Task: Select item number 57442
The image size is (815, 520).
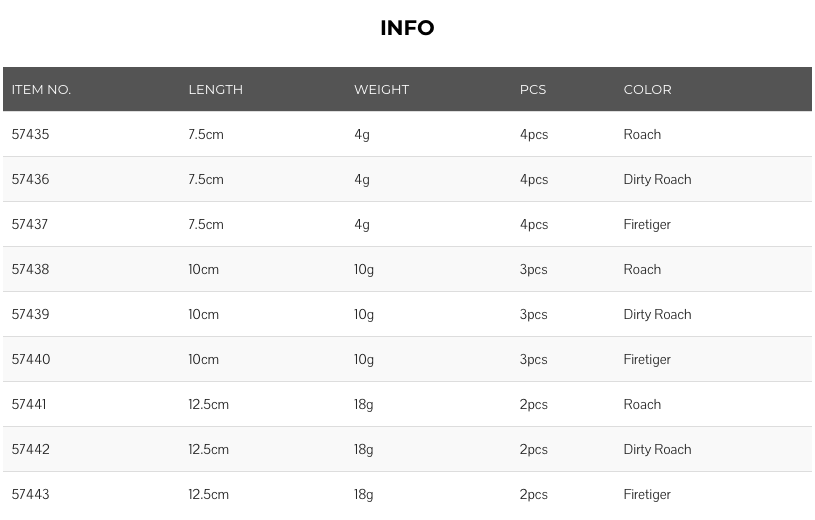Action: [x=30, y=449]
